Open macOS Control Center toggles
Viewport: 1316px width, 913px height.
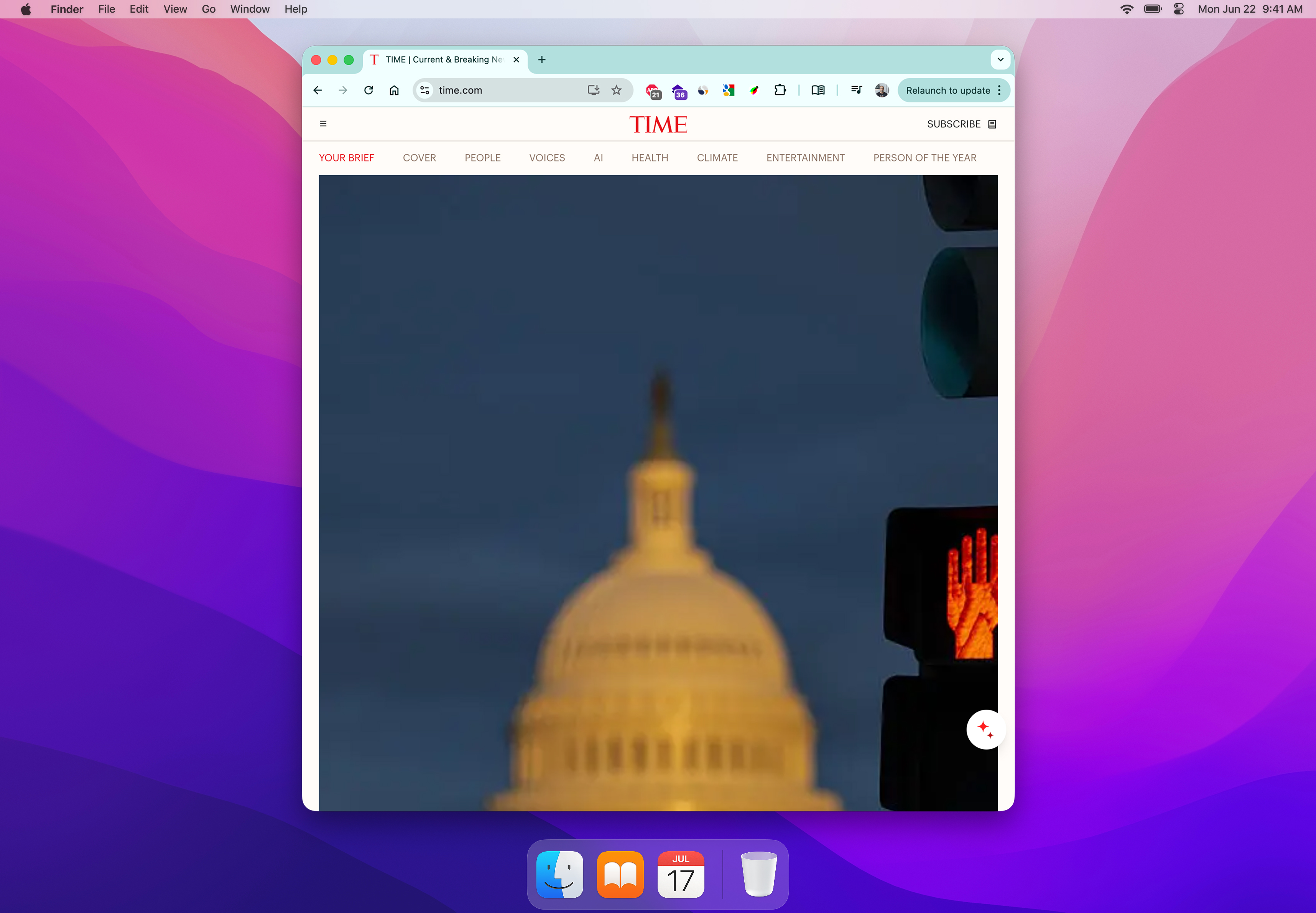pyautogui.click(x=1179, y=9)
